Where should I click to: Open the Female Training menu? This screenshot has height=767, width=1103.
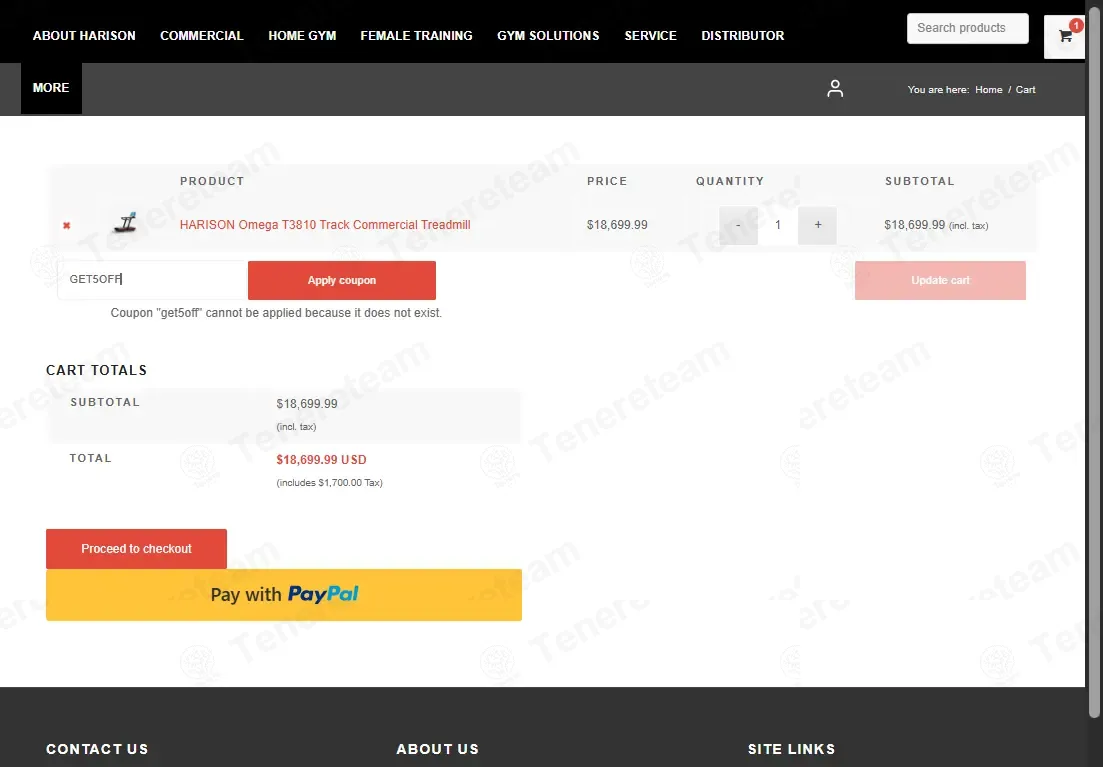click(x=416, y=35)
